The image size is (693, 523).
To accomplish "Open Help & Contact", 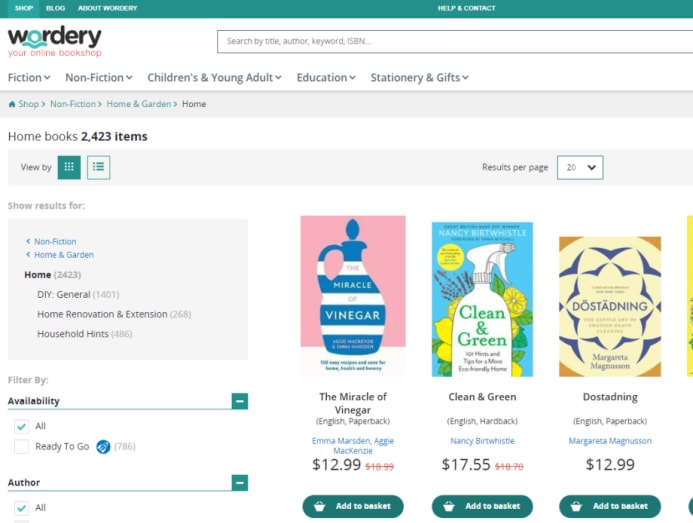I will (x=466, y=8).
